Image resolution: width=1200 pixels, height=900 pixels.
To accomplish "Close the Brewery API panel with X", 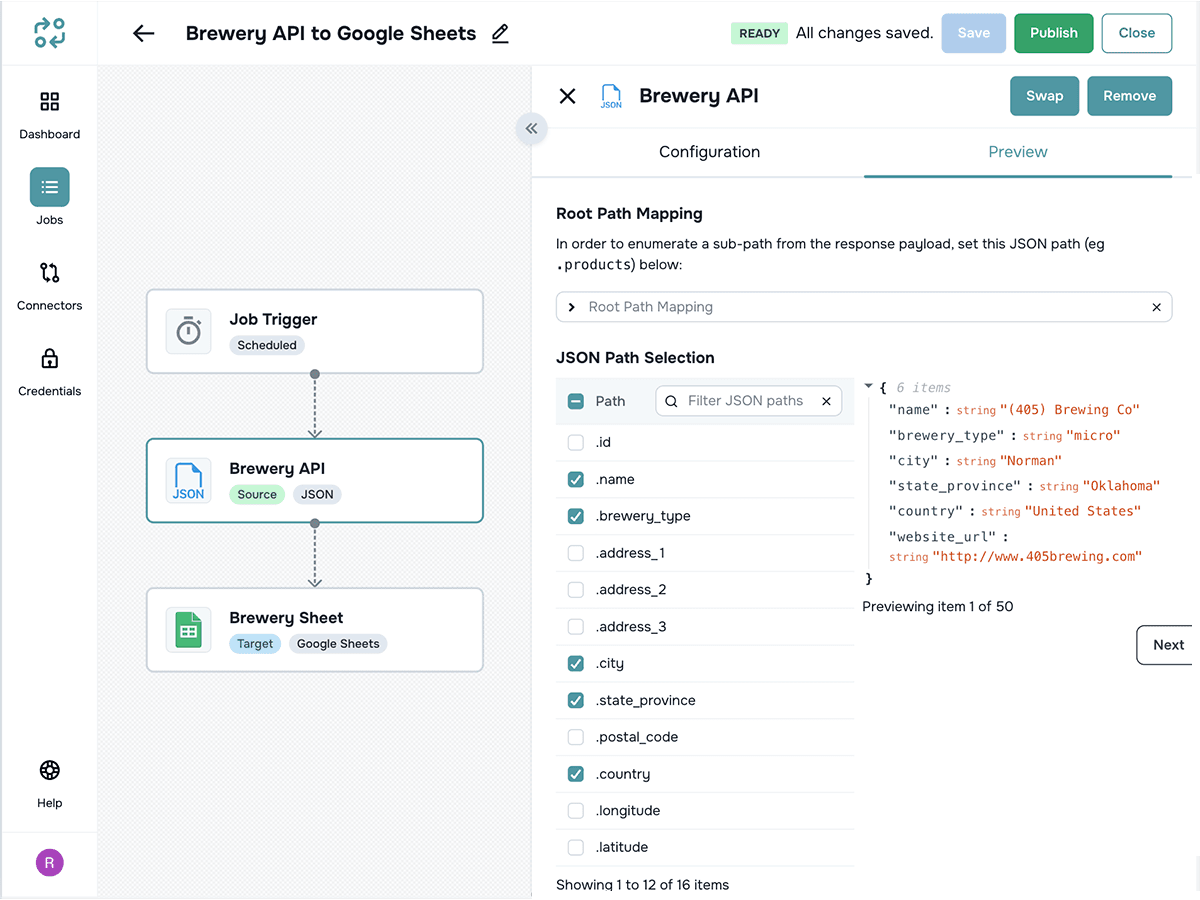I will point(567,96).
